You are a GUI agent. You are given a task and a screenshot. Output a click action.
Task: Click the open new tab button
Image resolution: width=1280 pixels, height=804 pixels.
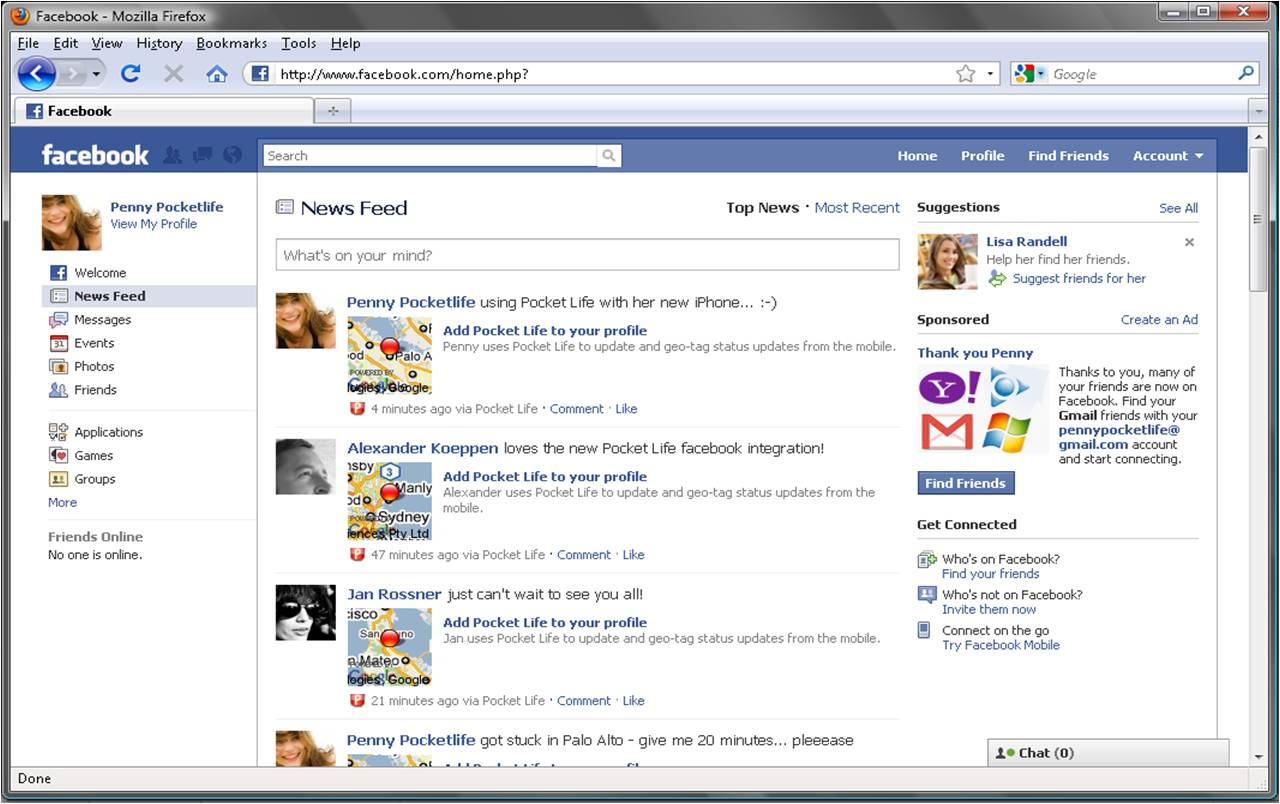click(x=333, y=111)
